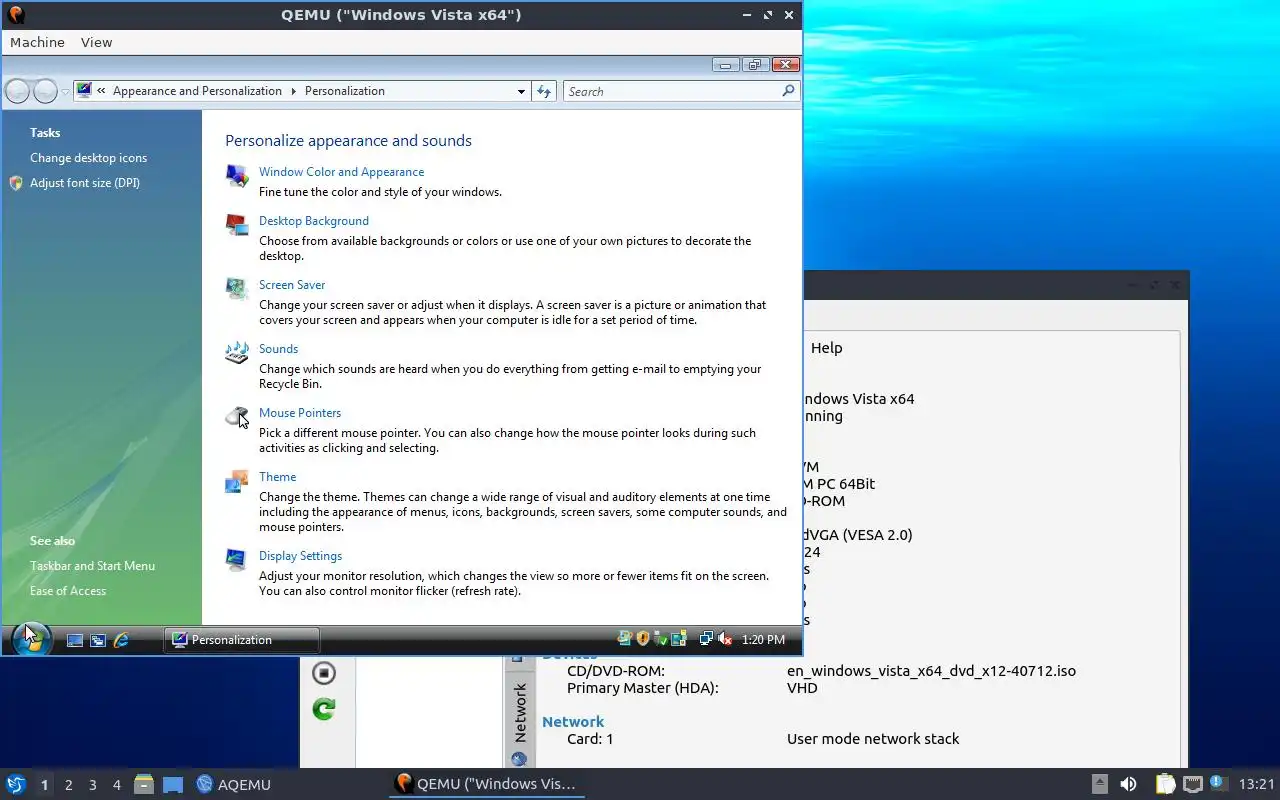
Task: Click the update notification tray icon
Action: tap(1217, 783)
